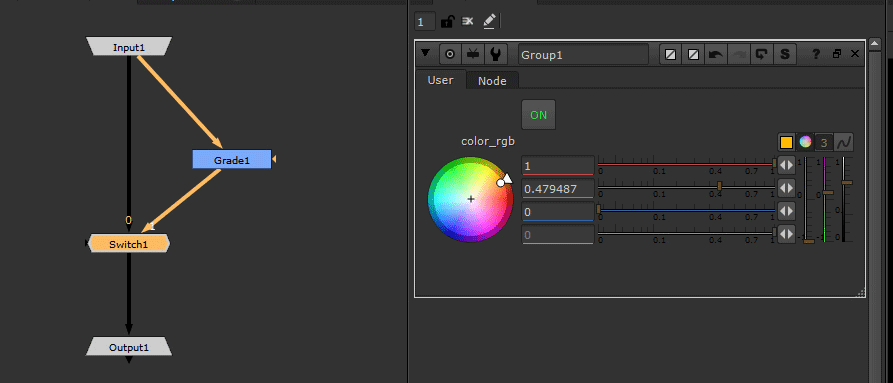The height and width of the screenshot is (383, 893).
Task: Click the red row left-right arrow stepper
Action: (x=786, y=165)
